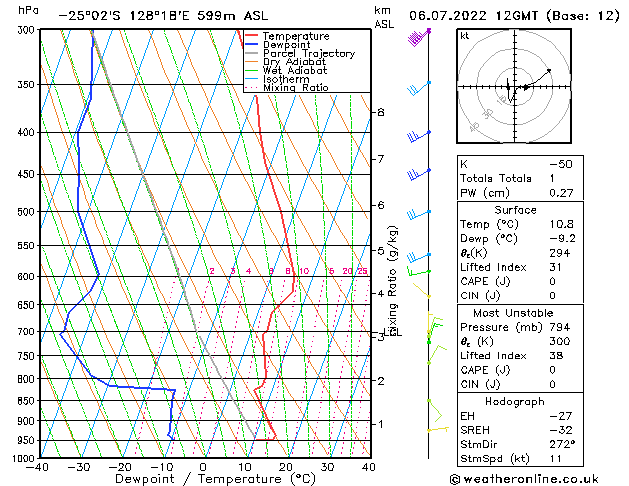
Task: Select the 300 hPa pressure label
Action: tap(28, 30)
